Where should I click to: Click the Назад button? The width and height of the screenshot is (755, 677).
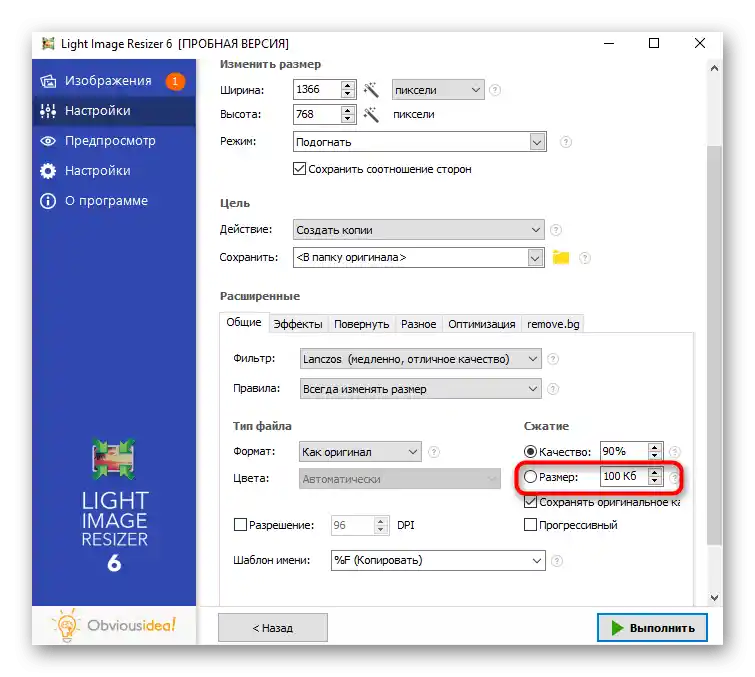(x=273, y=627)
